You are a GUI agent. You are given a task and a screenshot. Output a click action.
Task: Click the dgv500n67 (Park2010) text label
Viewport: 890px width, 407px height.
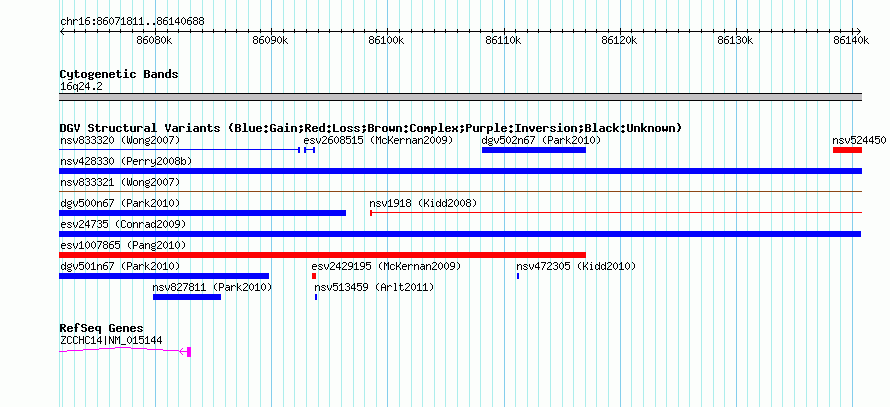tap(120, 203)
